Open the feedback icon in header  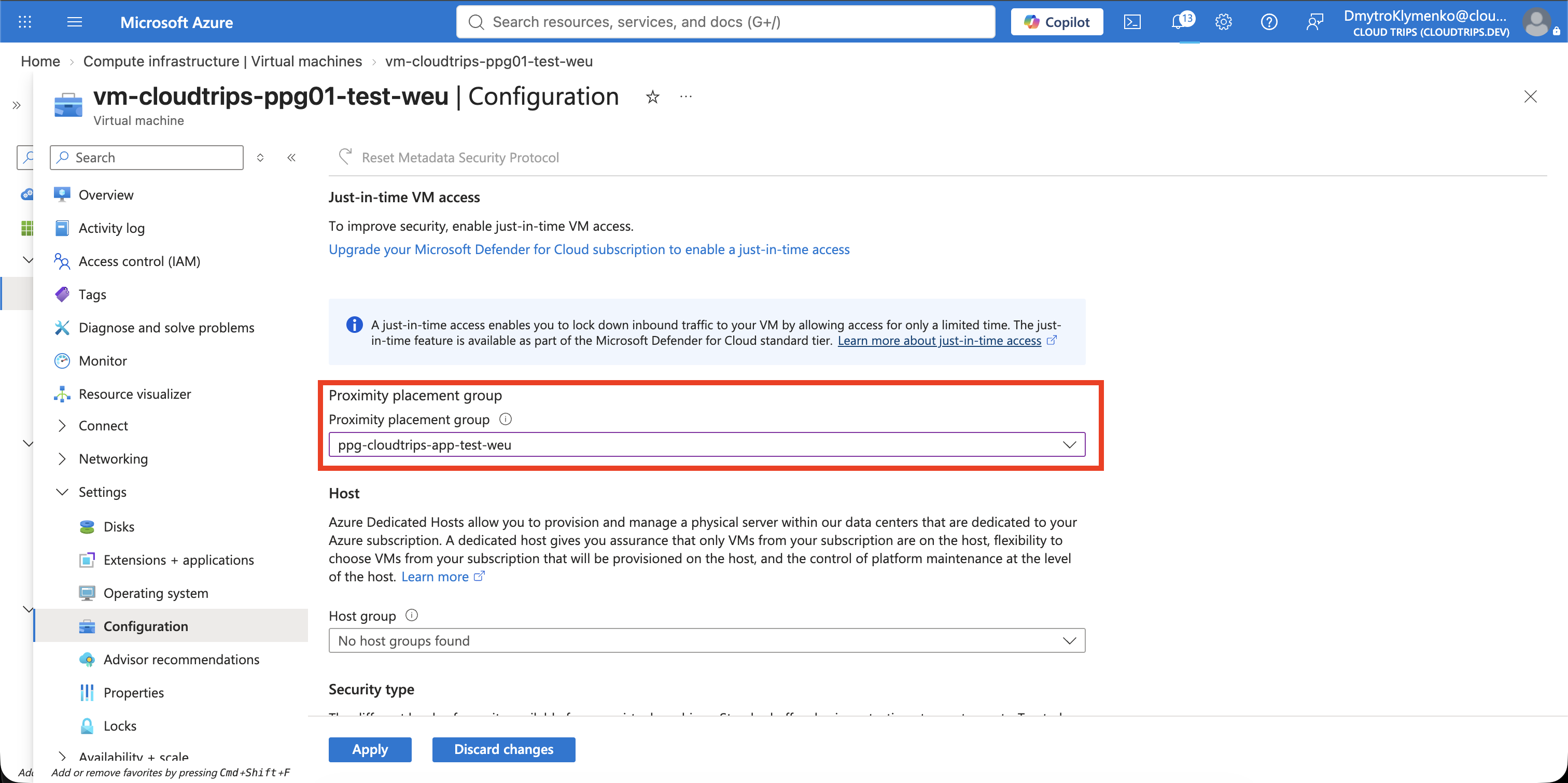click(x=1315, y=22)
